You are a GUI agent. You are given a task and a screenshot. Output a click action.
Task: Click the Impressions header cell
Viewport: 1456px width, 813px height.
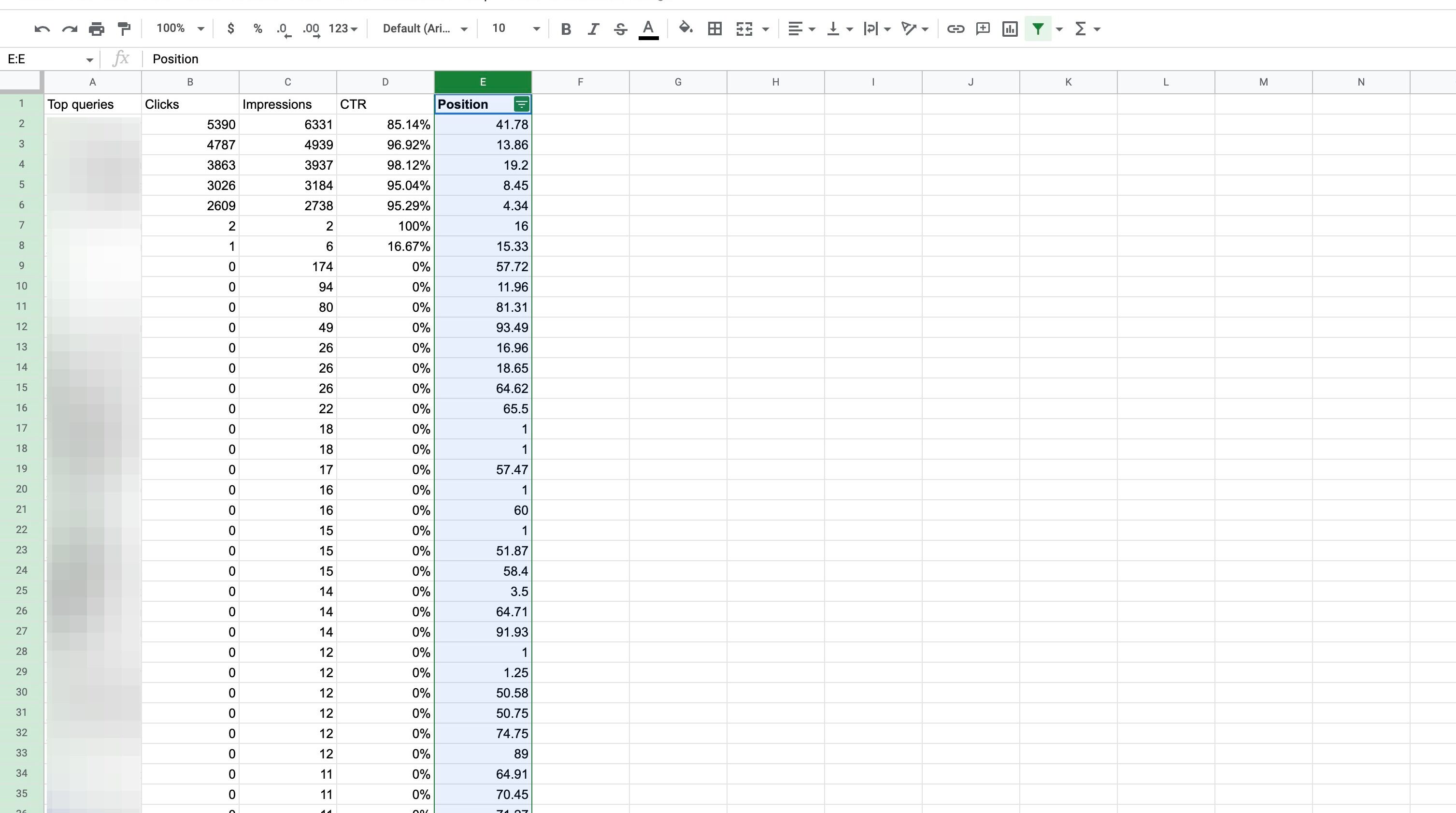point(288,104)
